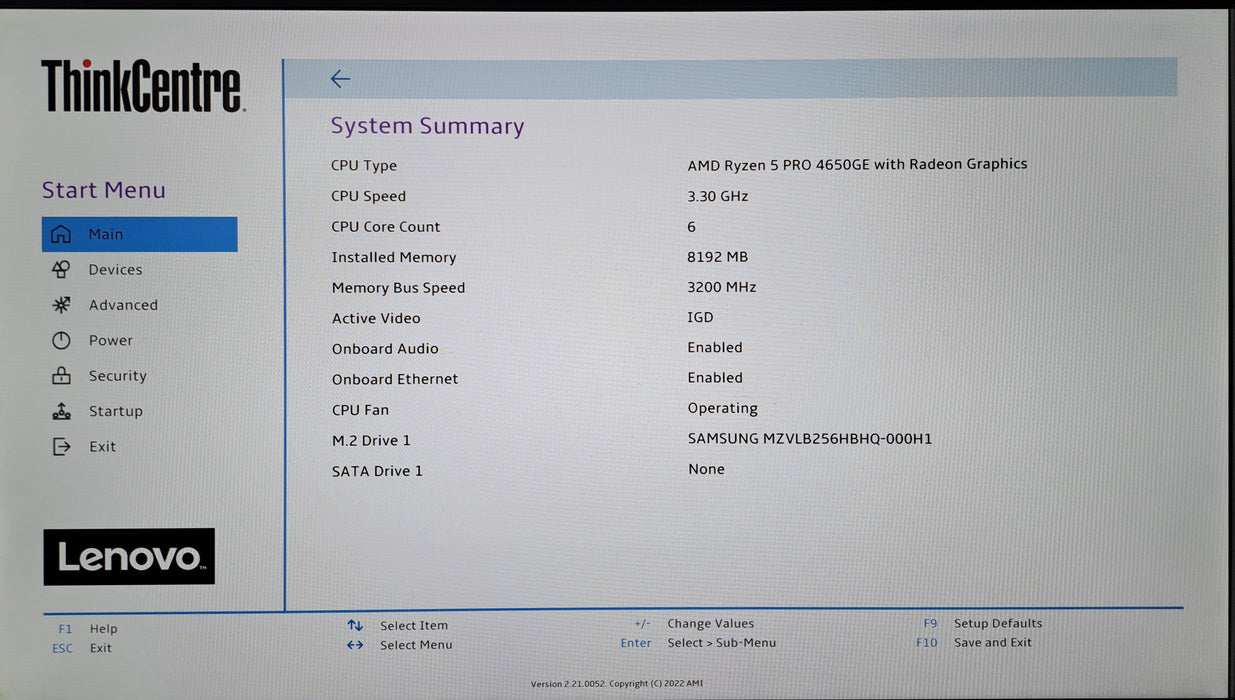The image size is (1235, 700).
Task: Click the core count value 6
Action: coord(691,227)
